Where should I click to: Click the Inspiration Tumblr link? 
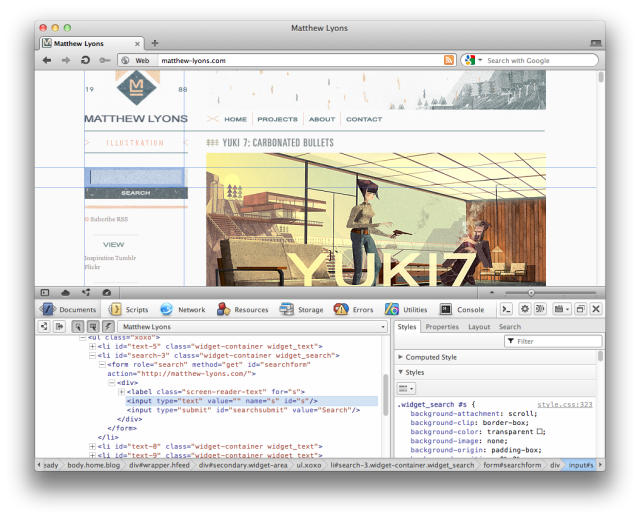(x=110, y=258)
